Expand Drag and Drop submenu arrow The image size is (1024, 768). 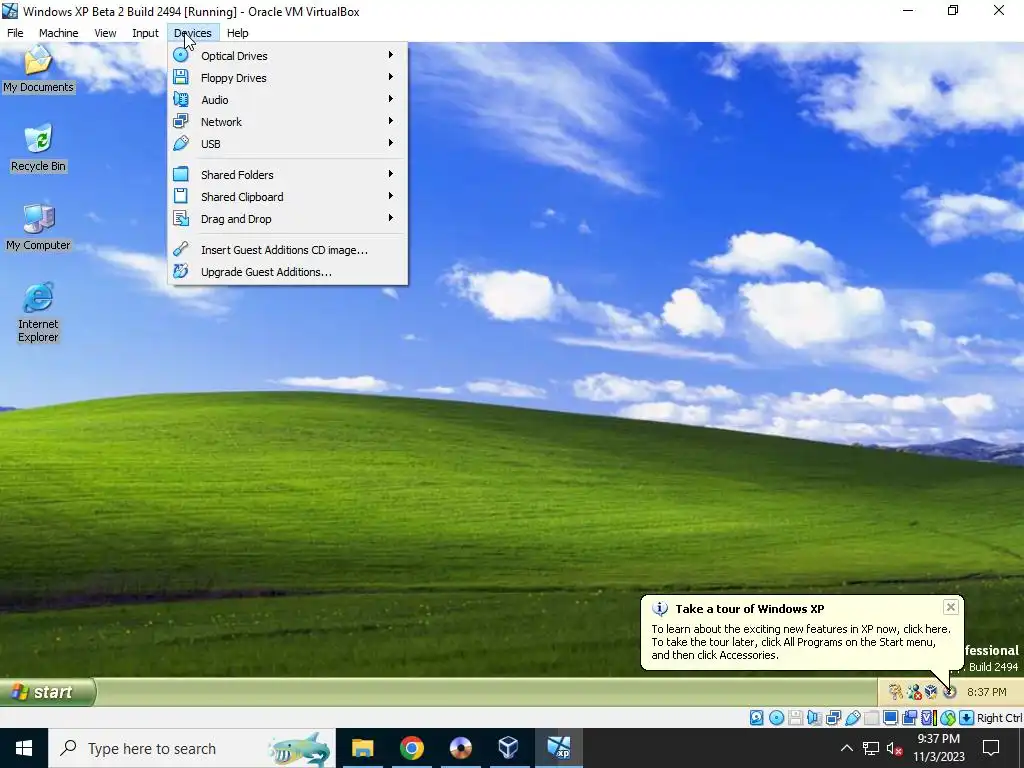[x=391, y=218]
